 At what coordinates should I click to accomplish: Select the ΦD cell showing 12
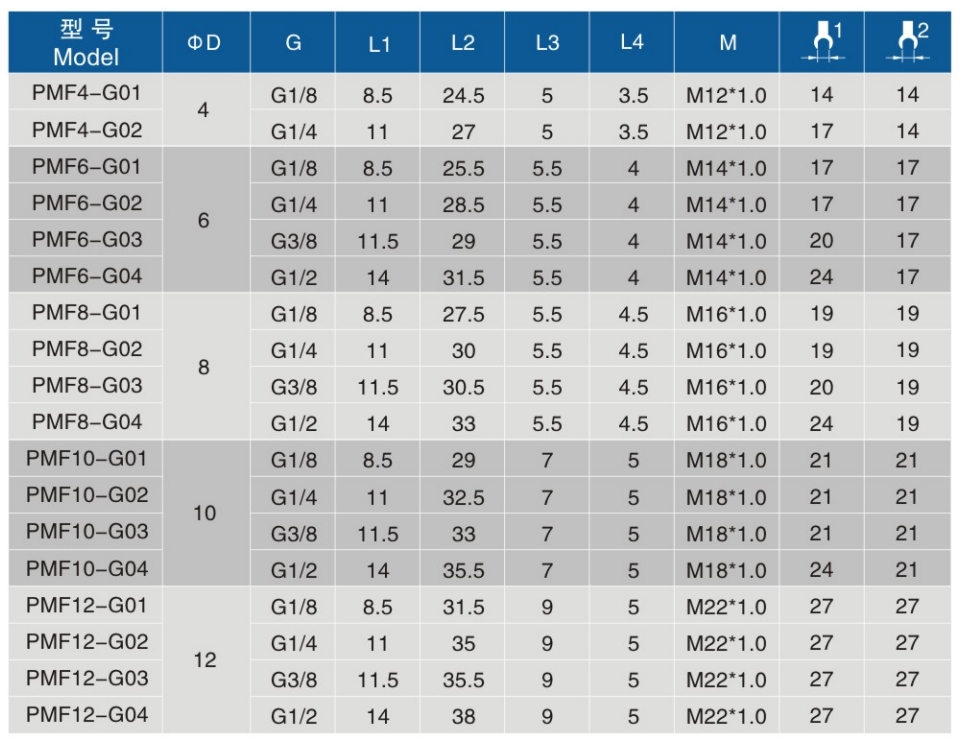[204, 661]
